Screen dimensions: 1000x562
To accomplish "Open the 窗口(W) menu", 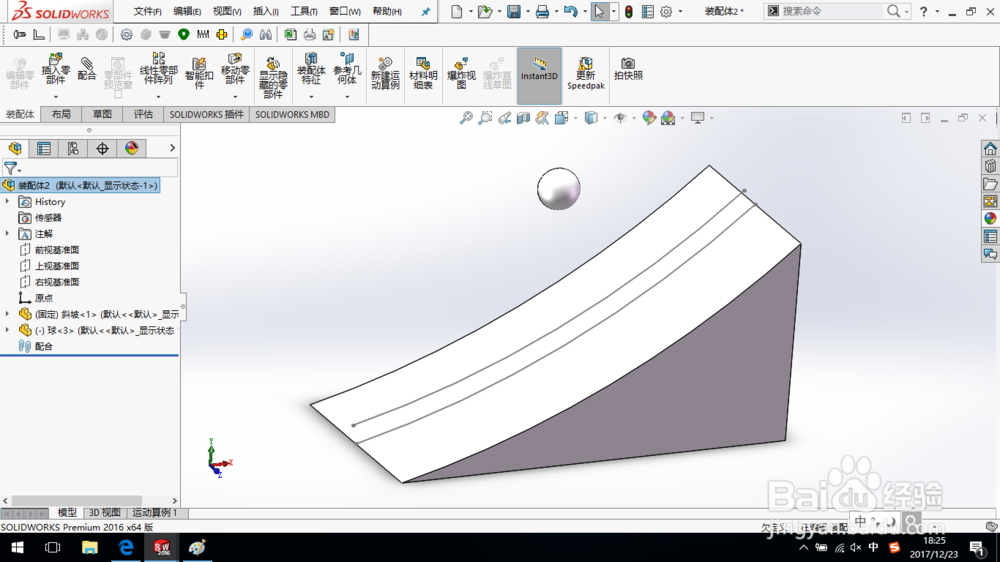I will pos(344,11).
